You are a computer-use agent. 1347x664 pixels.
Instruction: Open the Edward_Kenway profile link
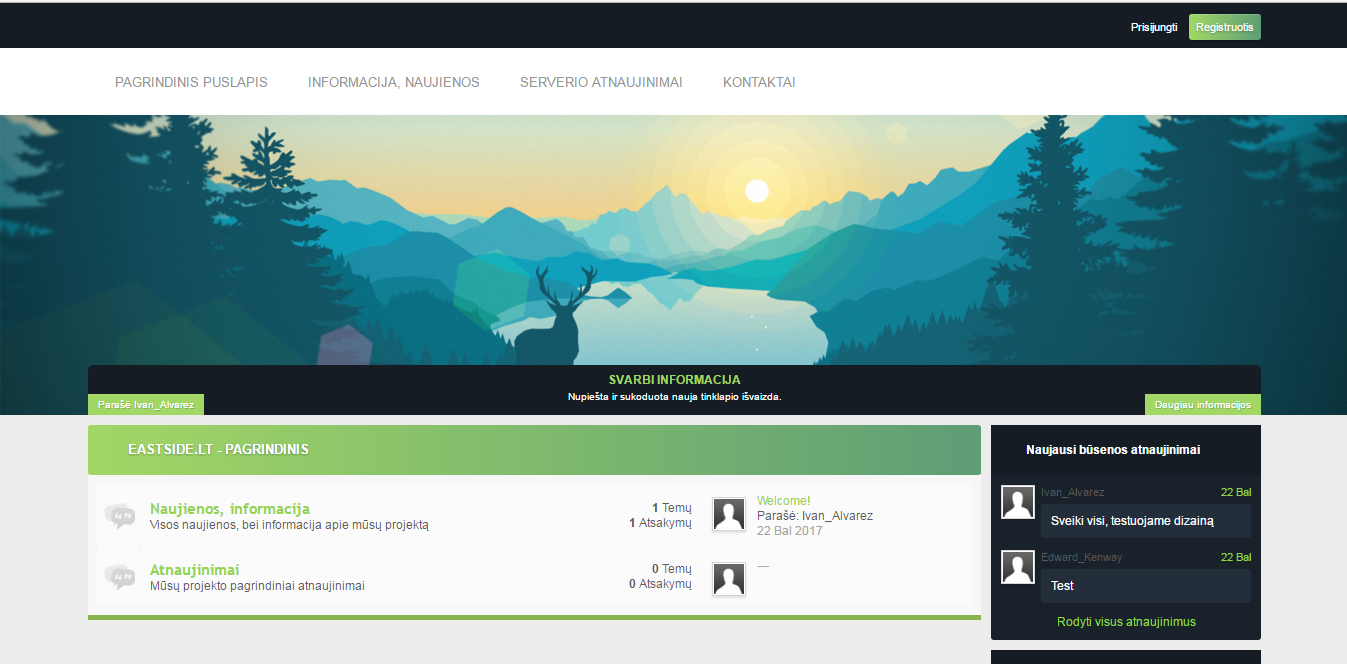pos(1082,557)
